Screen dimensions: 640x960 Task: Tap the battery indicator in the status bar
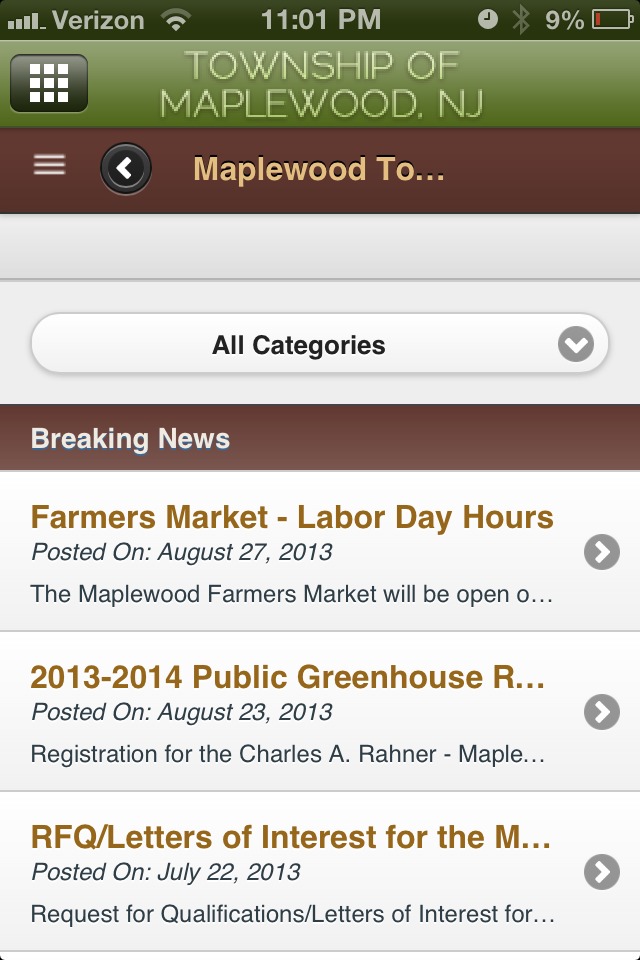click(x=612, y=20)
